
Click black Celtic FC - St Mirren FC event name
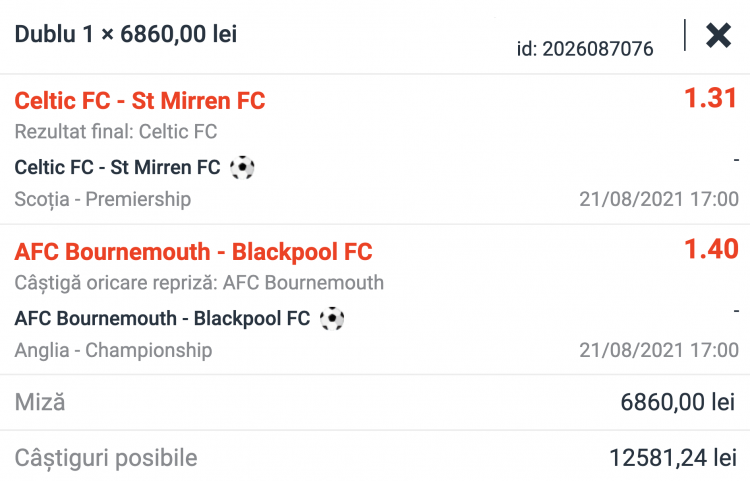tap(118, 167)
